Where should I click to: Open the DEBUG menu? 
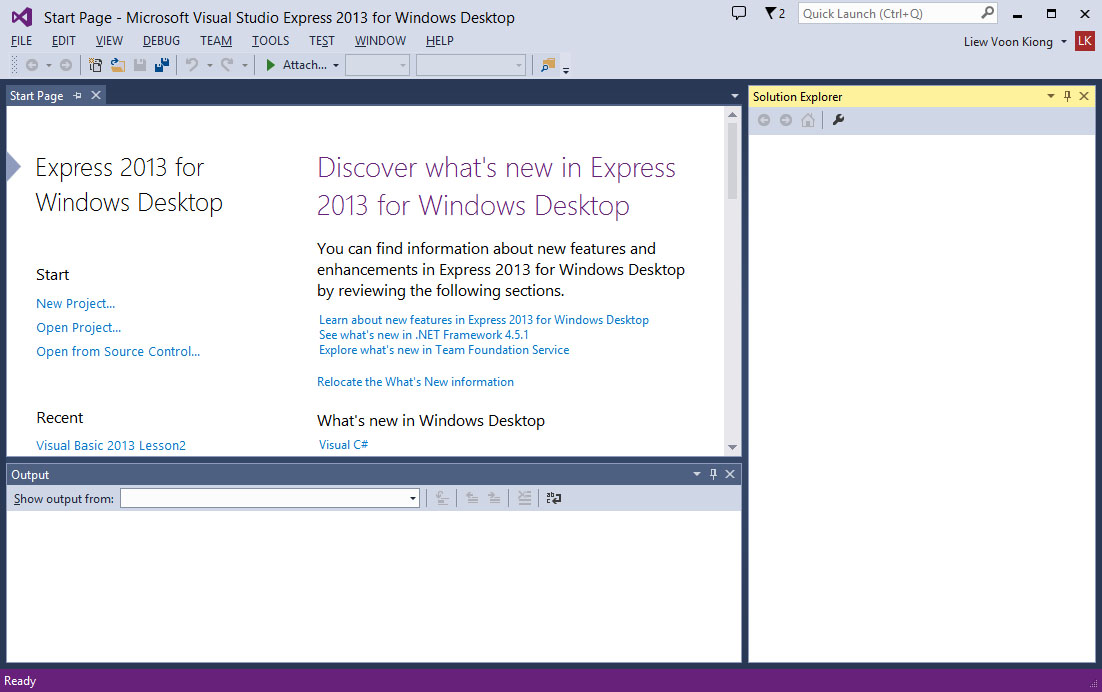click(161, 41)
